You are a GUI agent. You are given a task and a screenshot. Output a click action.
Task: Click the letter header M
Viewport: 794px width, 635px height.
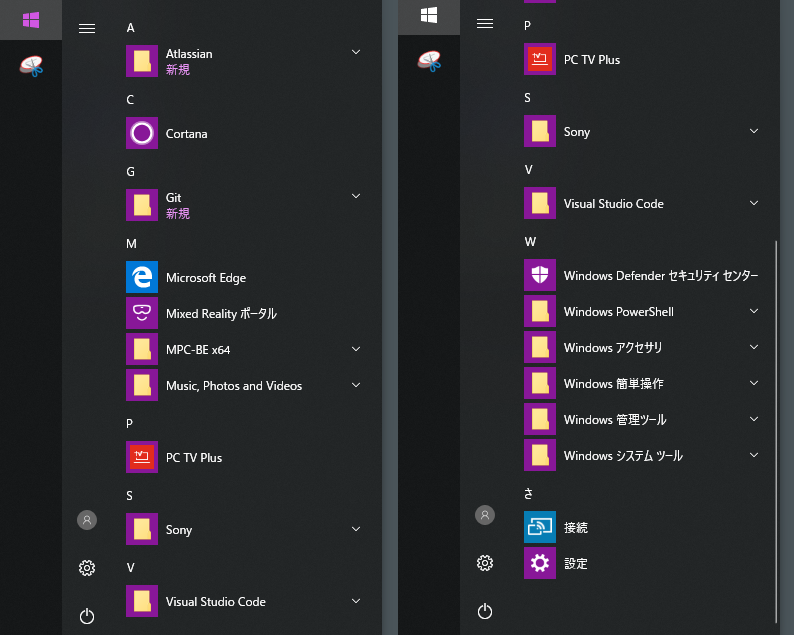(x=131, y=243)
